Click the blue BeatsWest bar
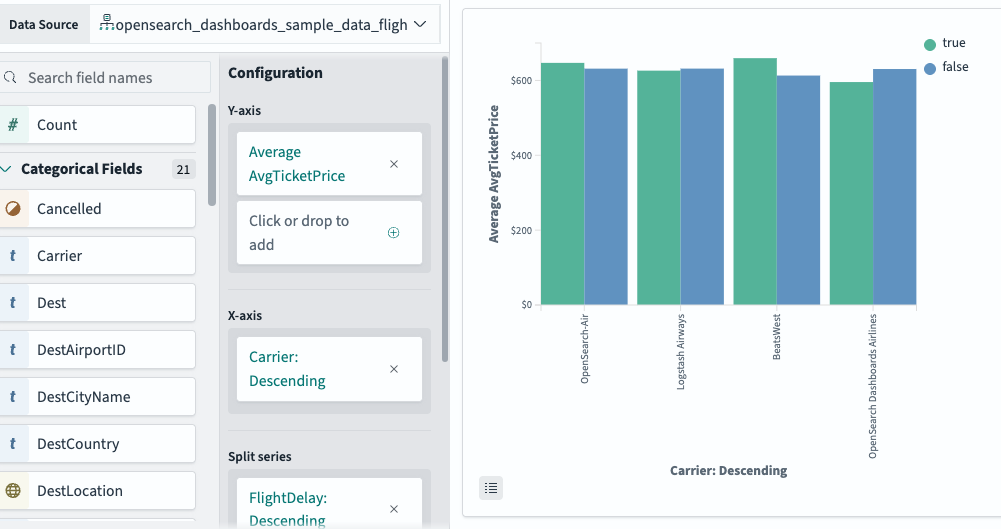The width and height of the screenshot is (1001, 529). point(799,190)
